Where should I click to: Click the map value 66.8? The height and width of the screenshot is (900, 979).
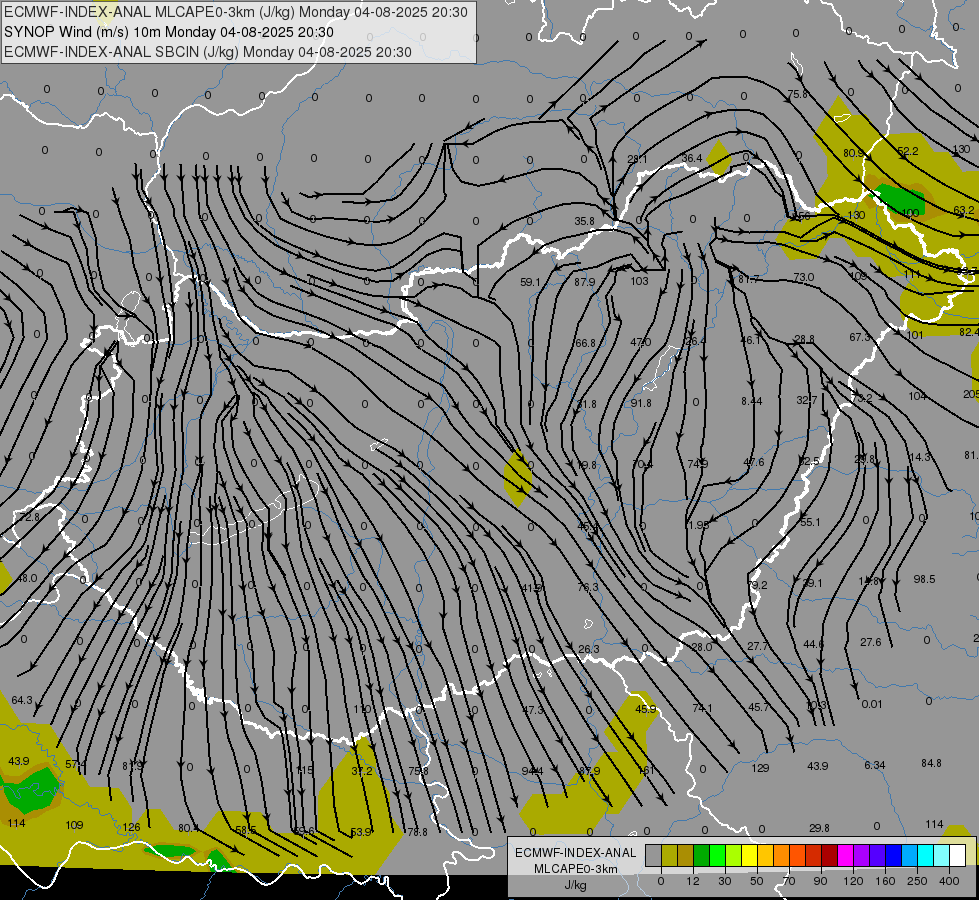coord(585,344)
